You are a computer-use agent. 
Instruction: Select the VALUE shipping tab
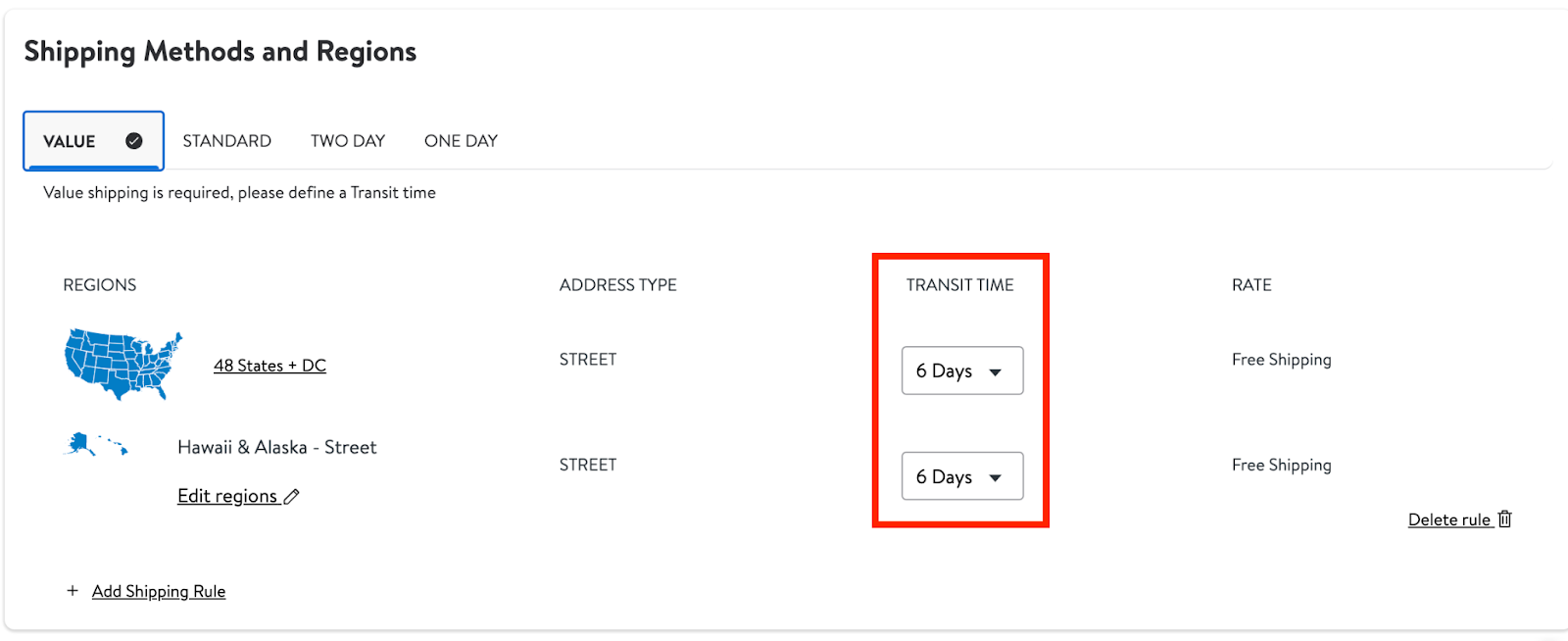93,141
